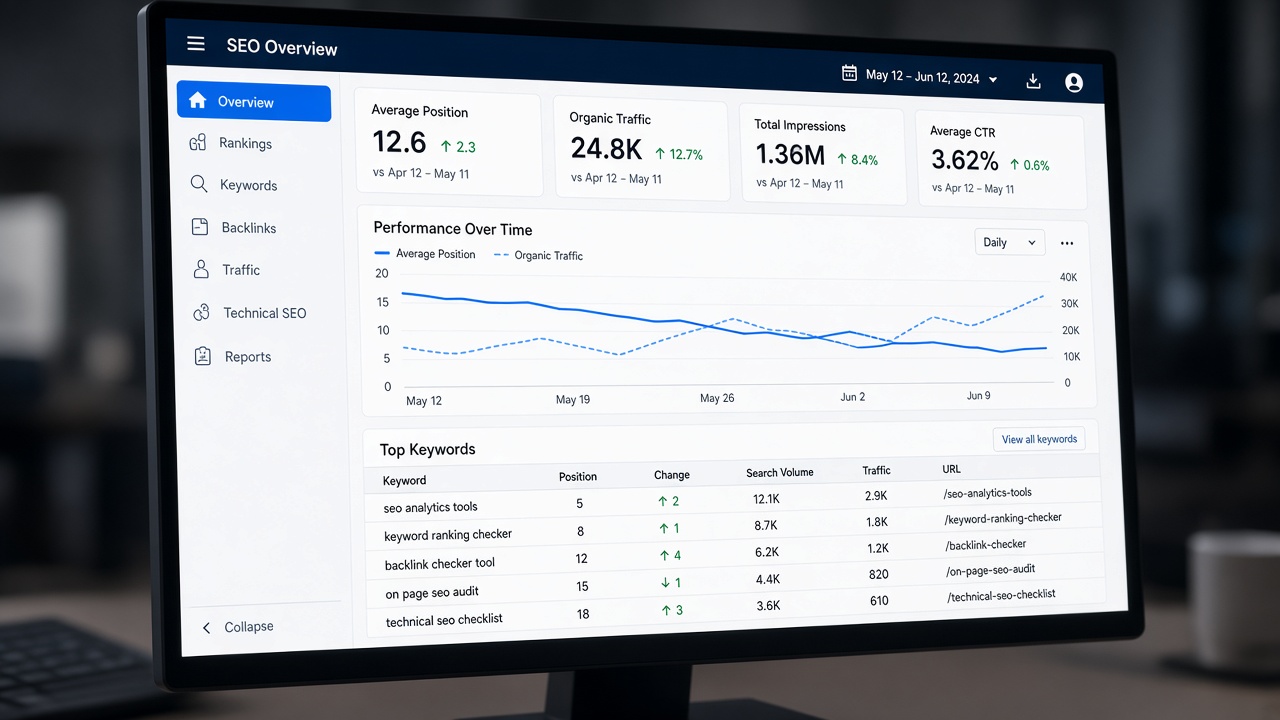Click the Reports clipboard icon
Image resolution: width=1280 pixels, height=720 pixels.
tap(203, 356)
